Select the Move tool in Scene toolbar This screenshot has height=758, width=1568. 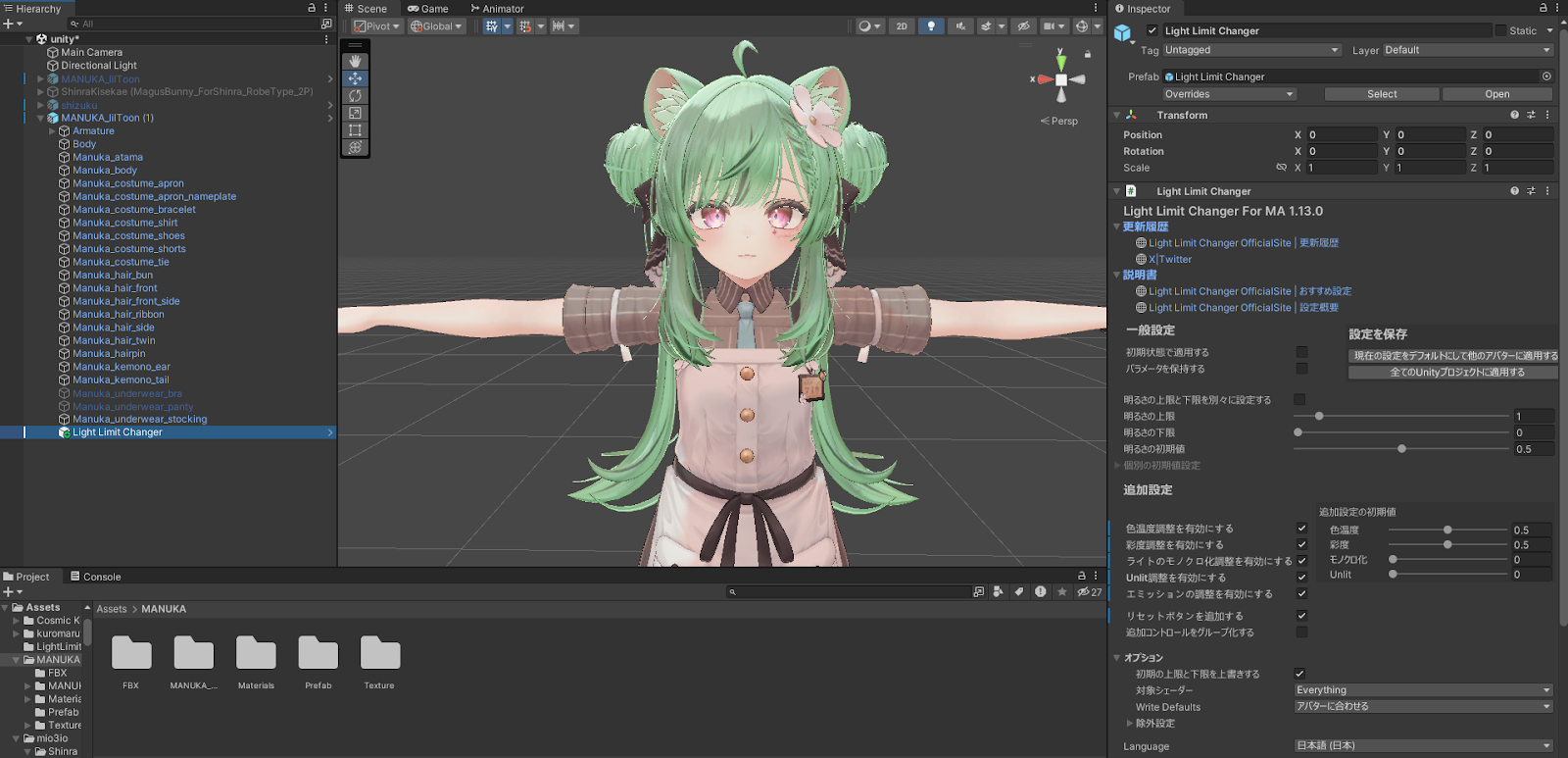pos(355,78)
